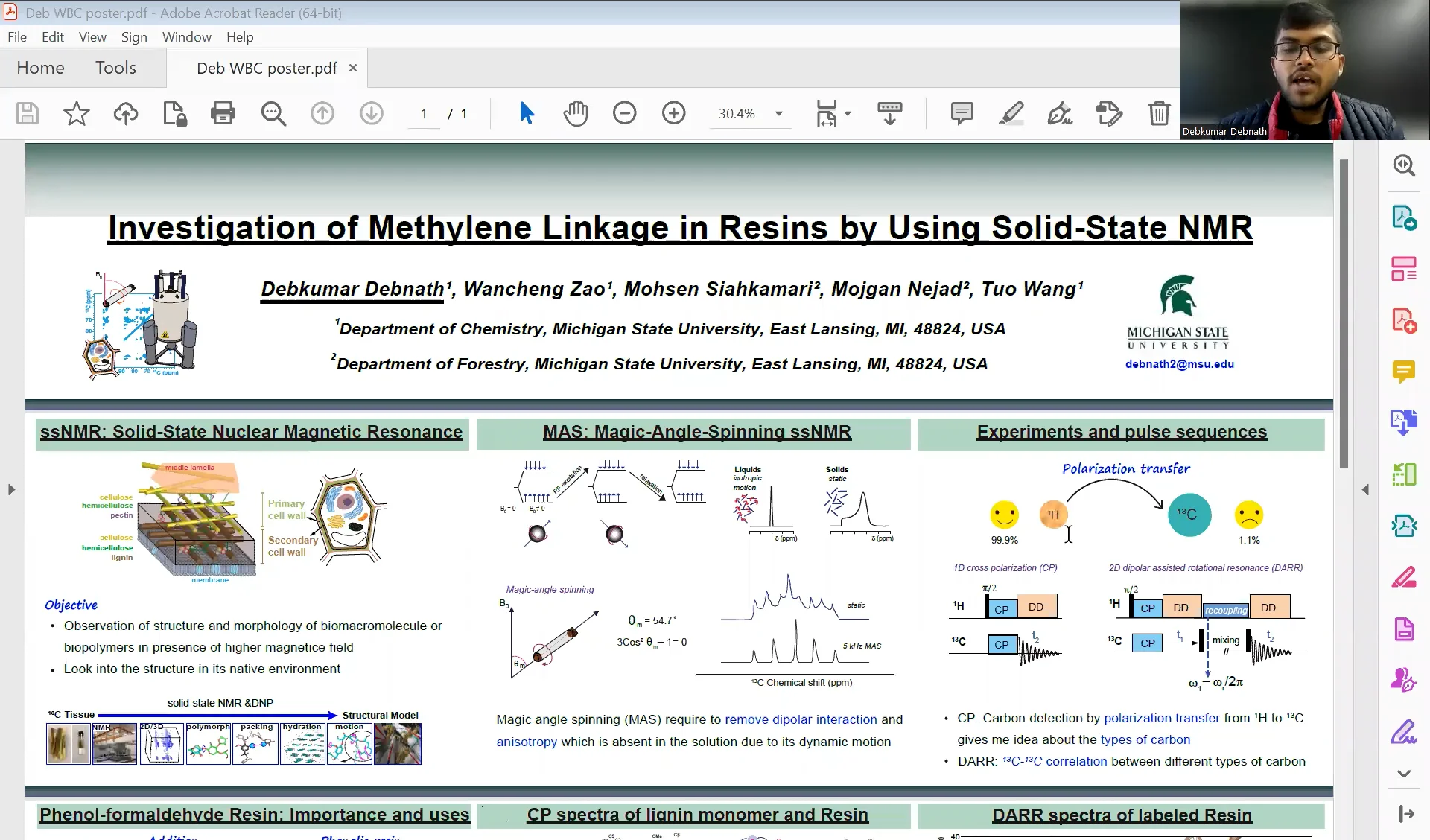
Task: Click the debnath2@msu.edu email link
Action: (1179, 364)
